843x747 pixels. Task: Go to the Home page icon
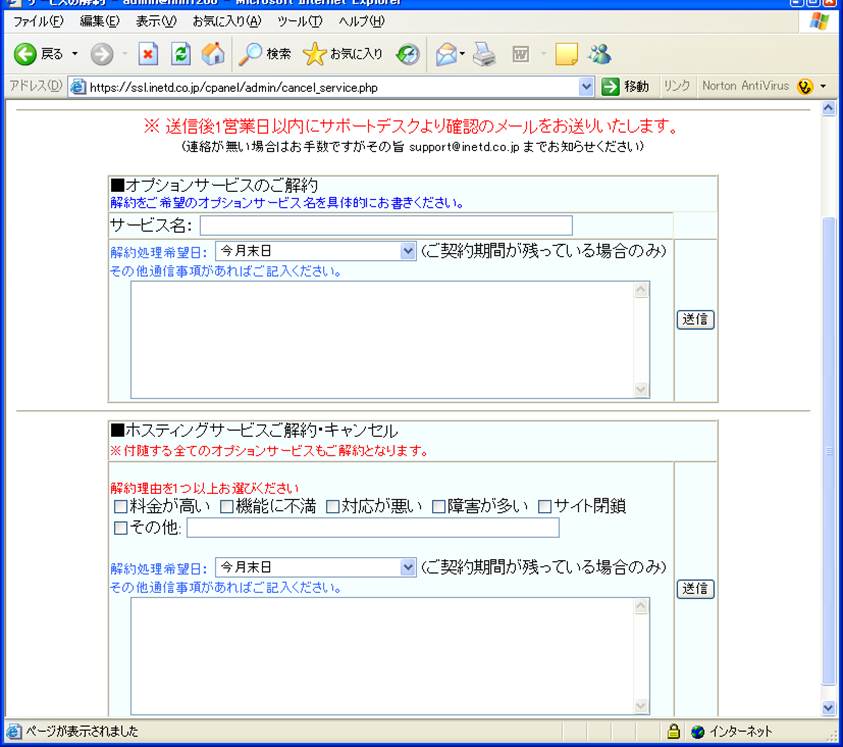(x=213, y=54)
